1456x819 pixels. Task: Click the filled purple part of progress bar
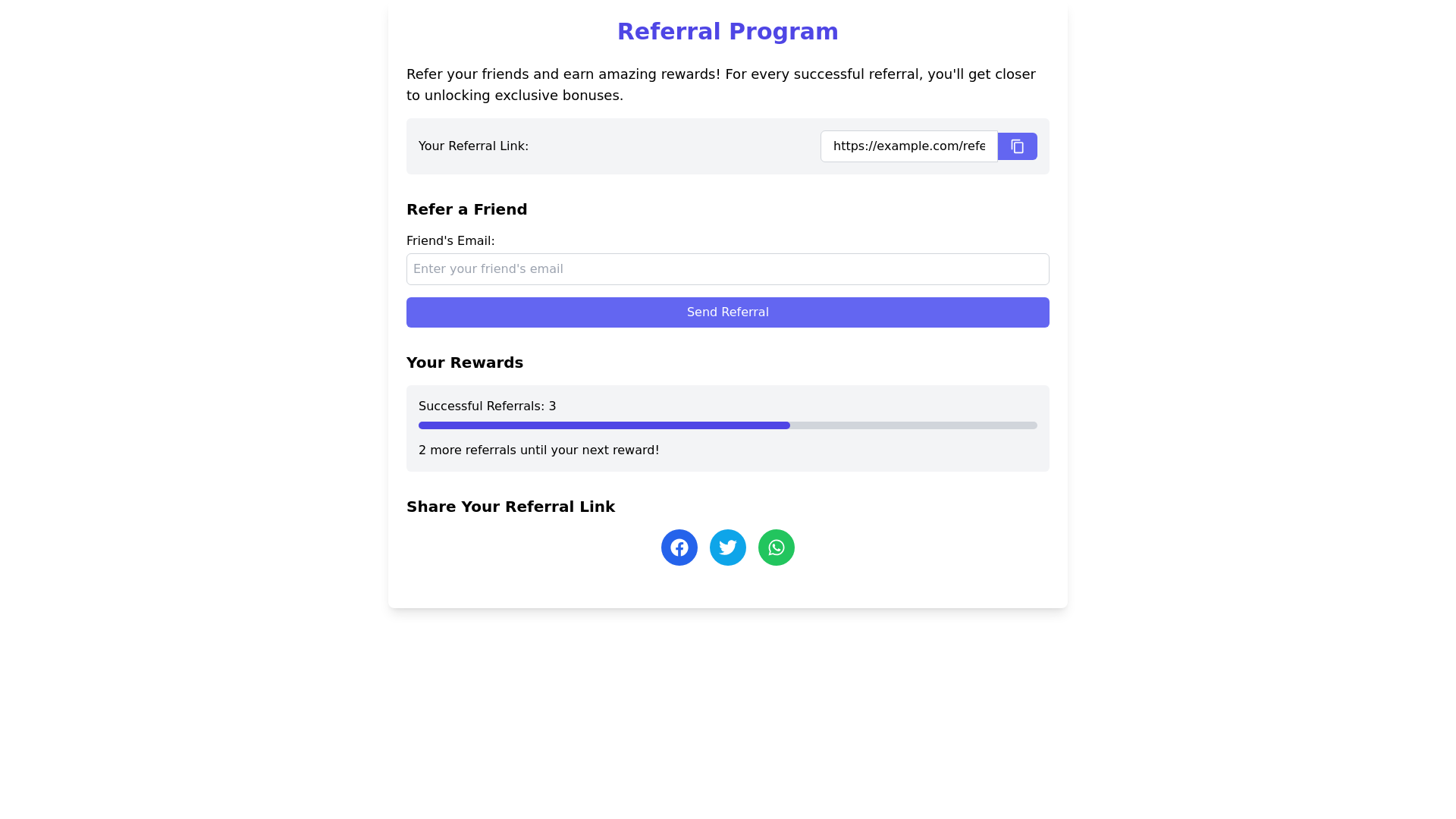(x=604, y=425)
